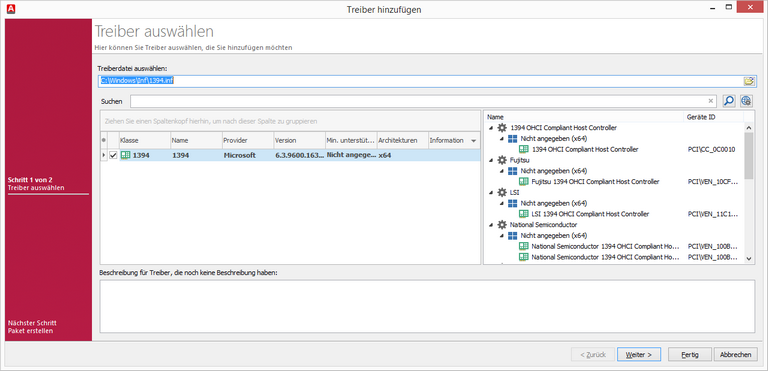The width and height of the screenshot is (768, 371).
Task: Click the device tree scrollbar up arrow
Action: (x=749, y=127)
